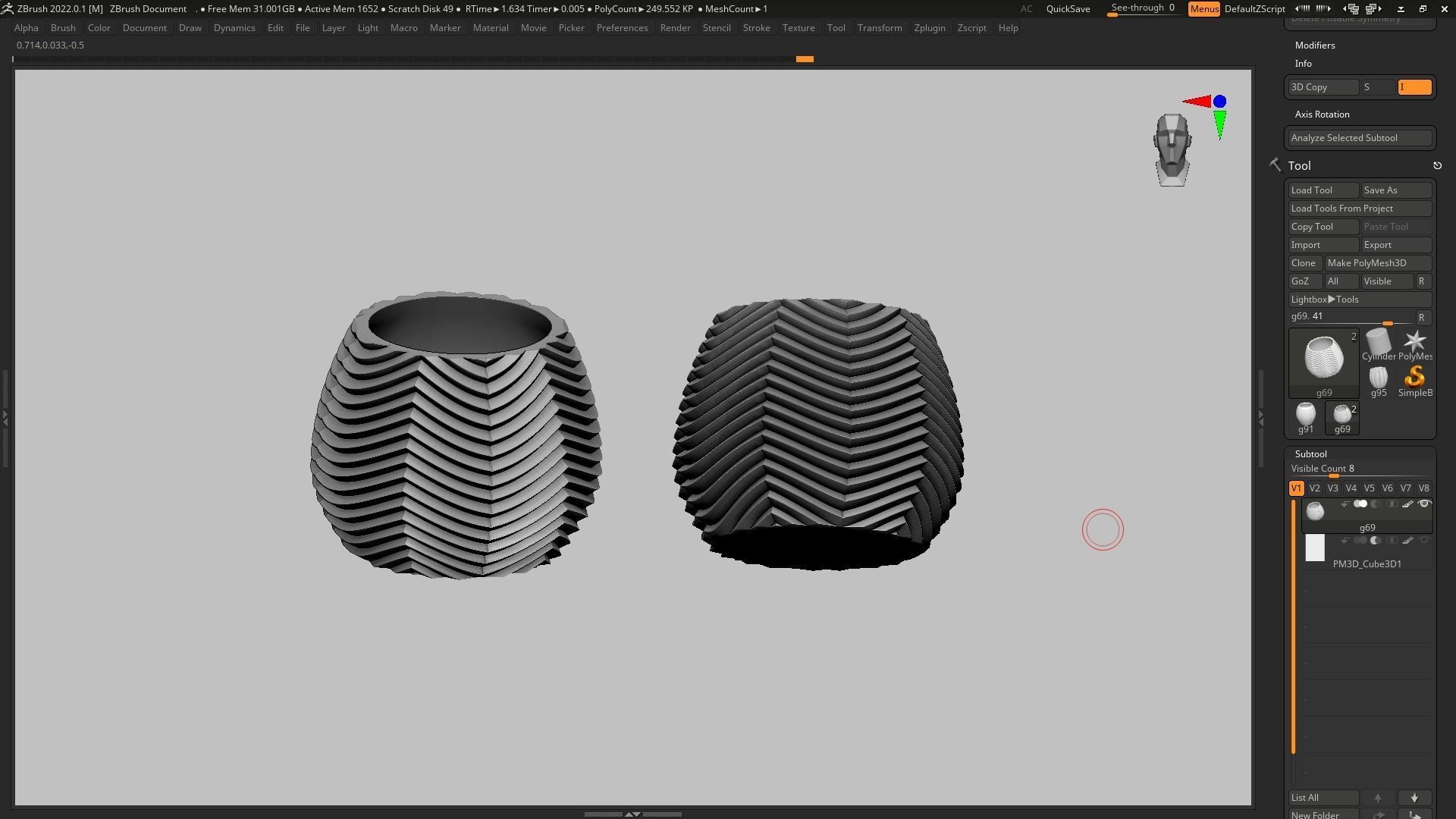Click g69 subtool arrow-down icon

1345,504
